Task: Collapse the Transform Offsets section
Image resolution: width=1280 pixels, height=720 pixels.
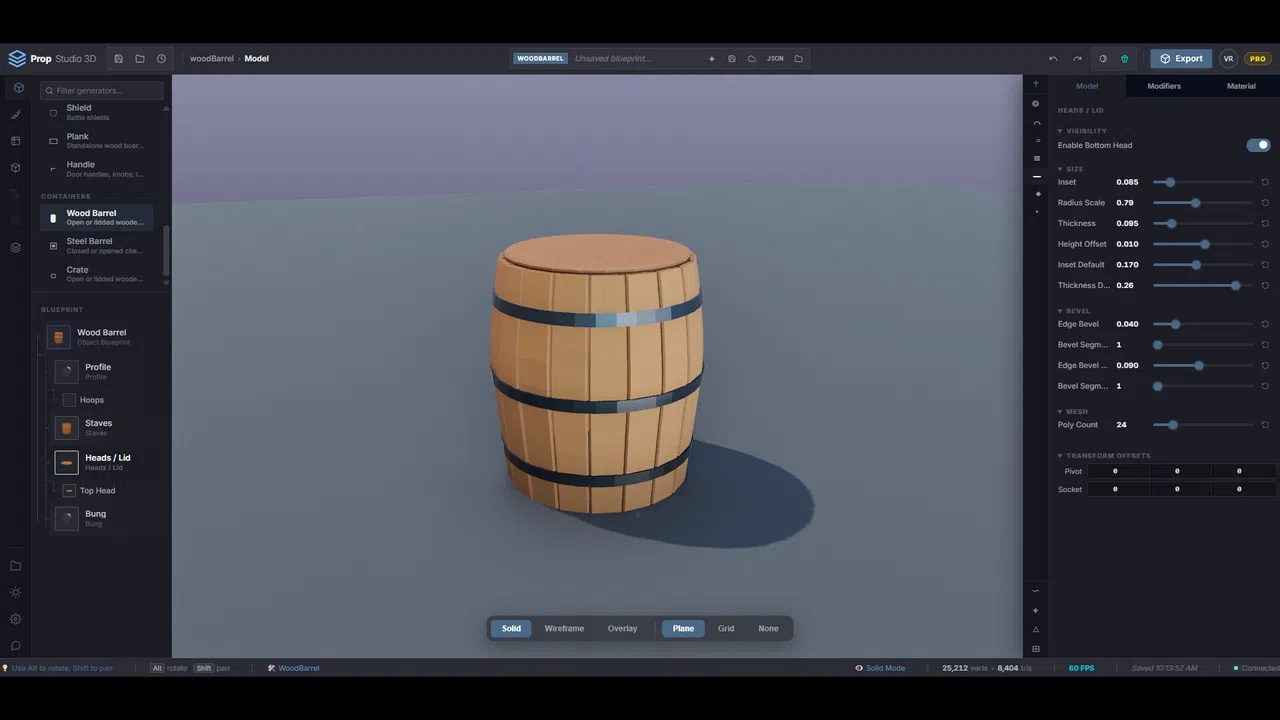Action: (1104, 456)
